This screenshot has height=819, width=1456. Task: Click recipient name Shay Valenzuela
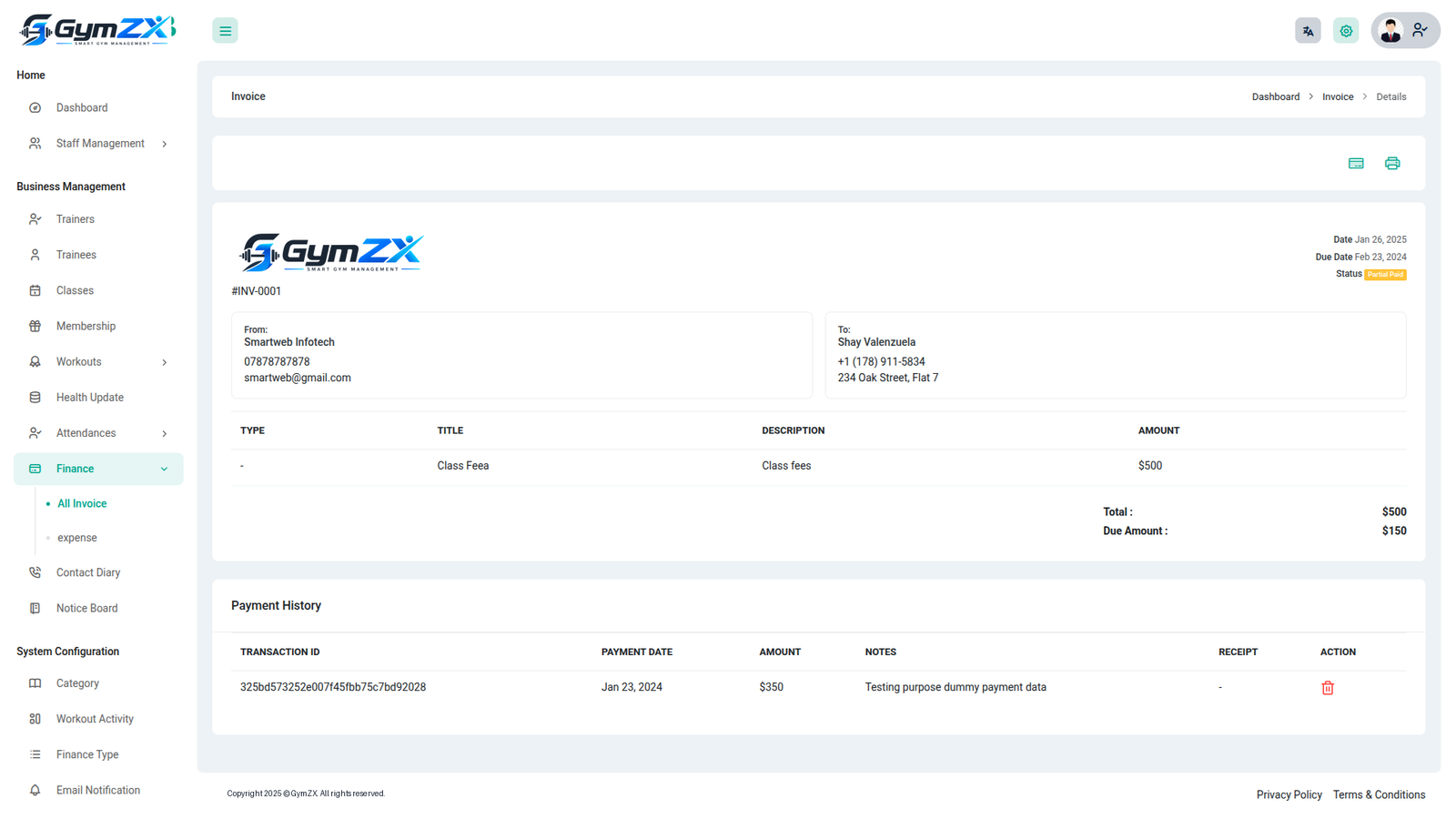pyautogui.click(x=876, y=342)
